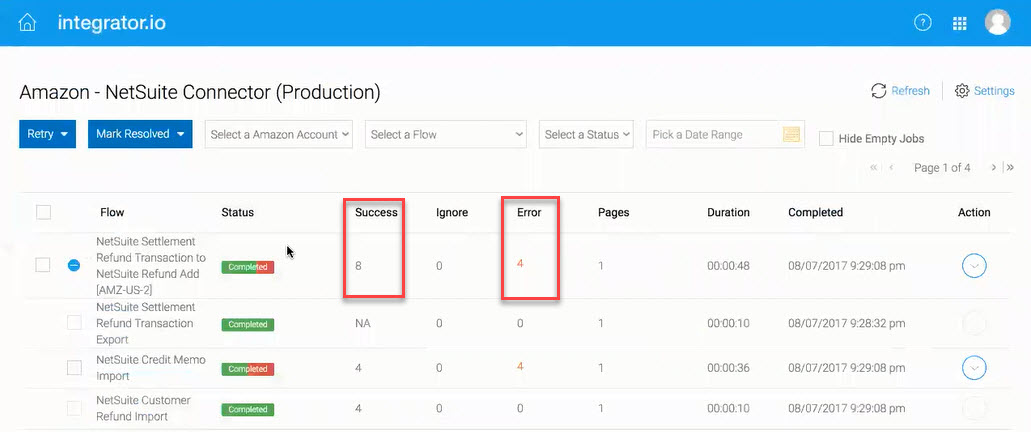Click the Completed column header

tap(815, 212)
